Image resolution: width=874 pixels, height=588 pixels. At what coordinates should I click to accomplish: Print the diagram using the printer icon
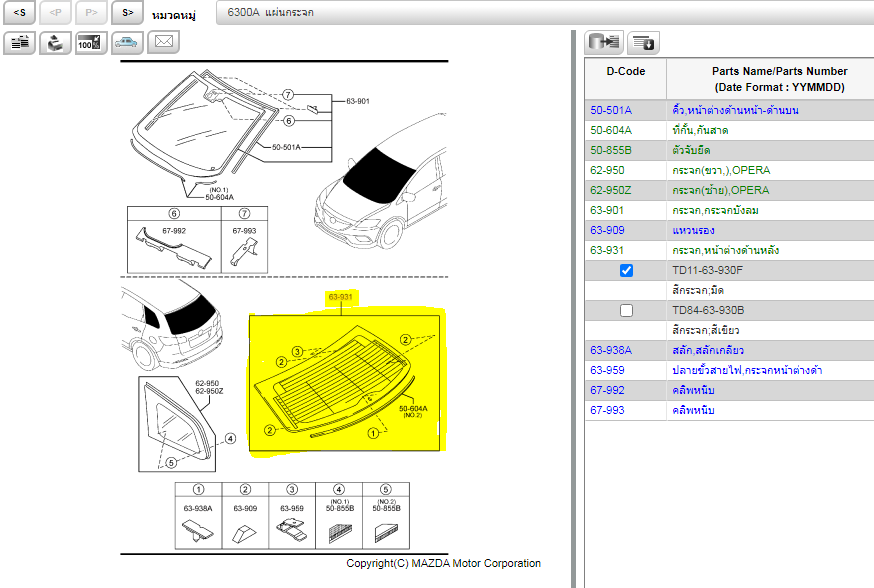click(55, 42)
